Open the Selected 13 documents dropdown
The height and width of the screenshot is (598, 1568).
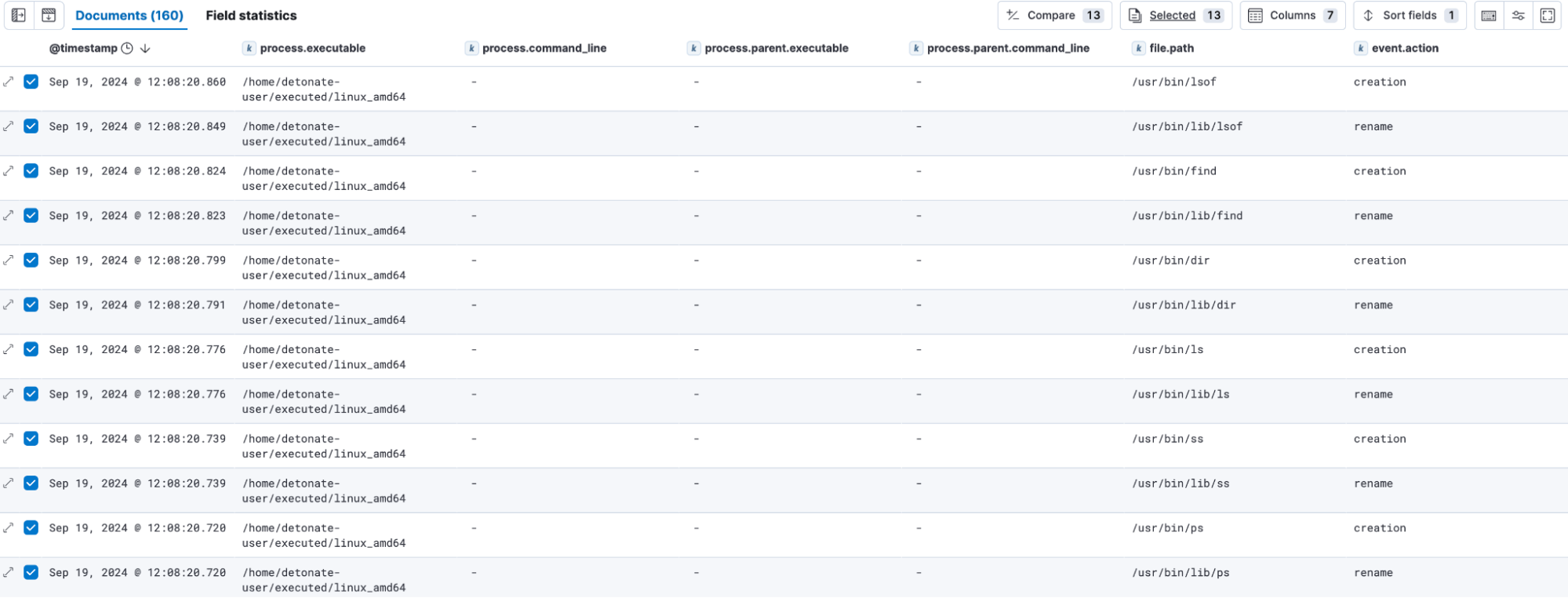[1175, 16]
